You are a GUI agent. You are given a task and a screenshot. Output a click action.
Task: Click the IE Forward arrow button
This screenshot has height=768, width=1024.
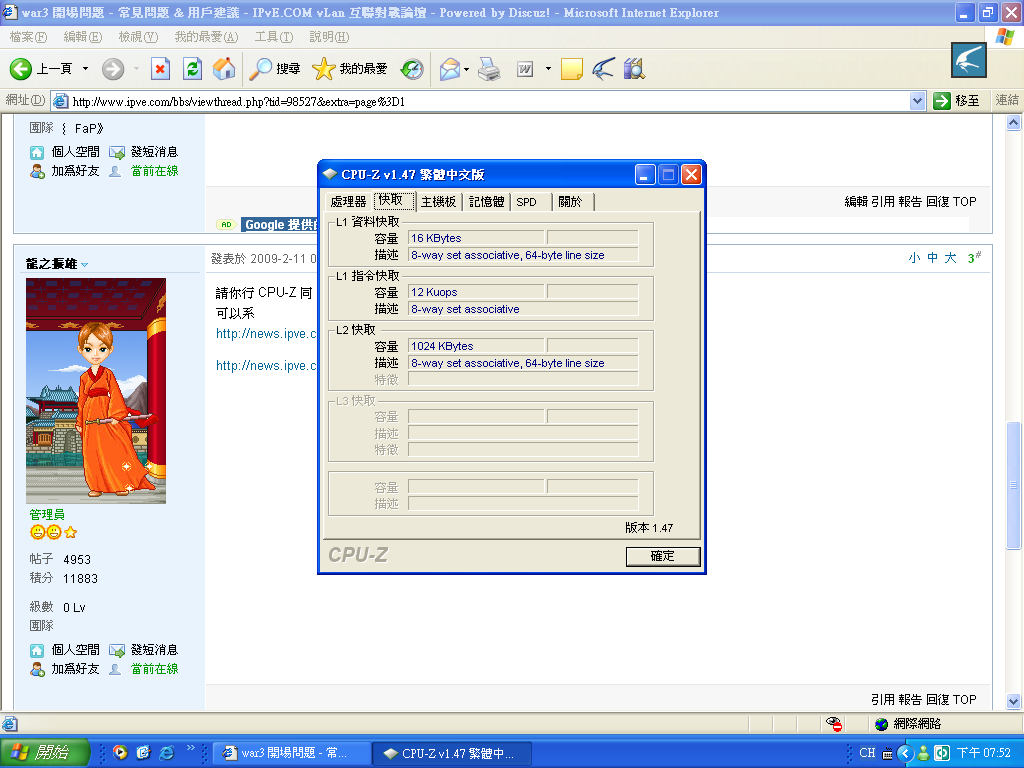[x=113, y=69]
